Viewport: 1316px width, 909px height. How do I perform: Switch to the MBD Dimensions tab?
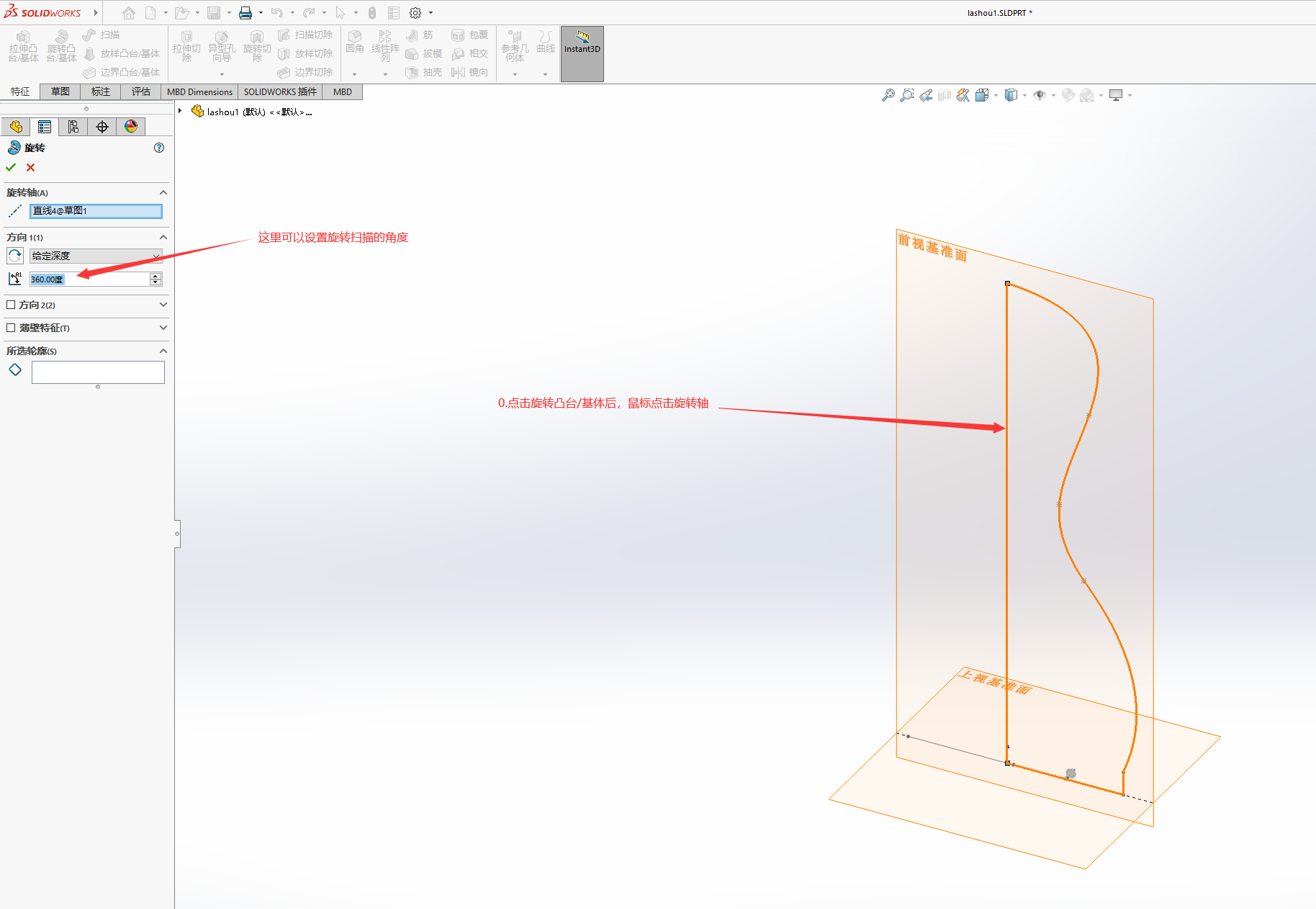[199, 91]
